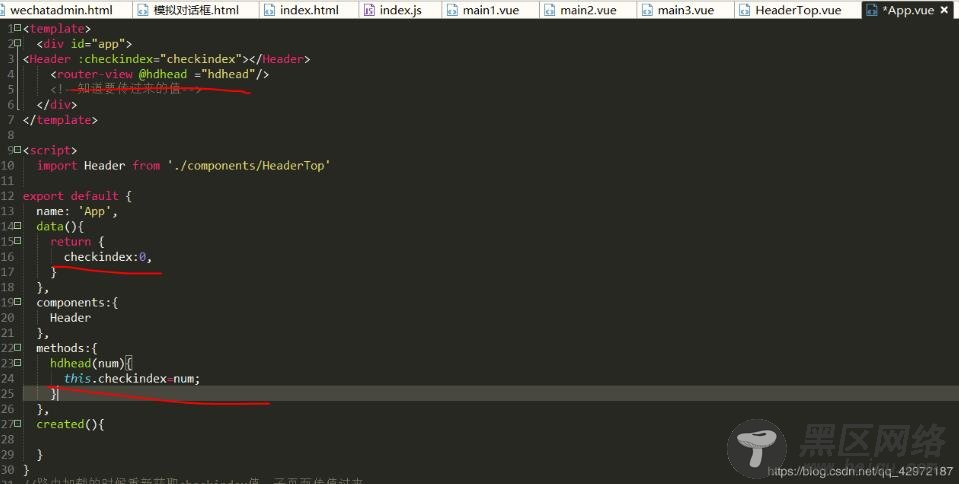Open the 模拟对话框.html tab
The height and width of the screenshot is (484, 959).
[196, 10]
